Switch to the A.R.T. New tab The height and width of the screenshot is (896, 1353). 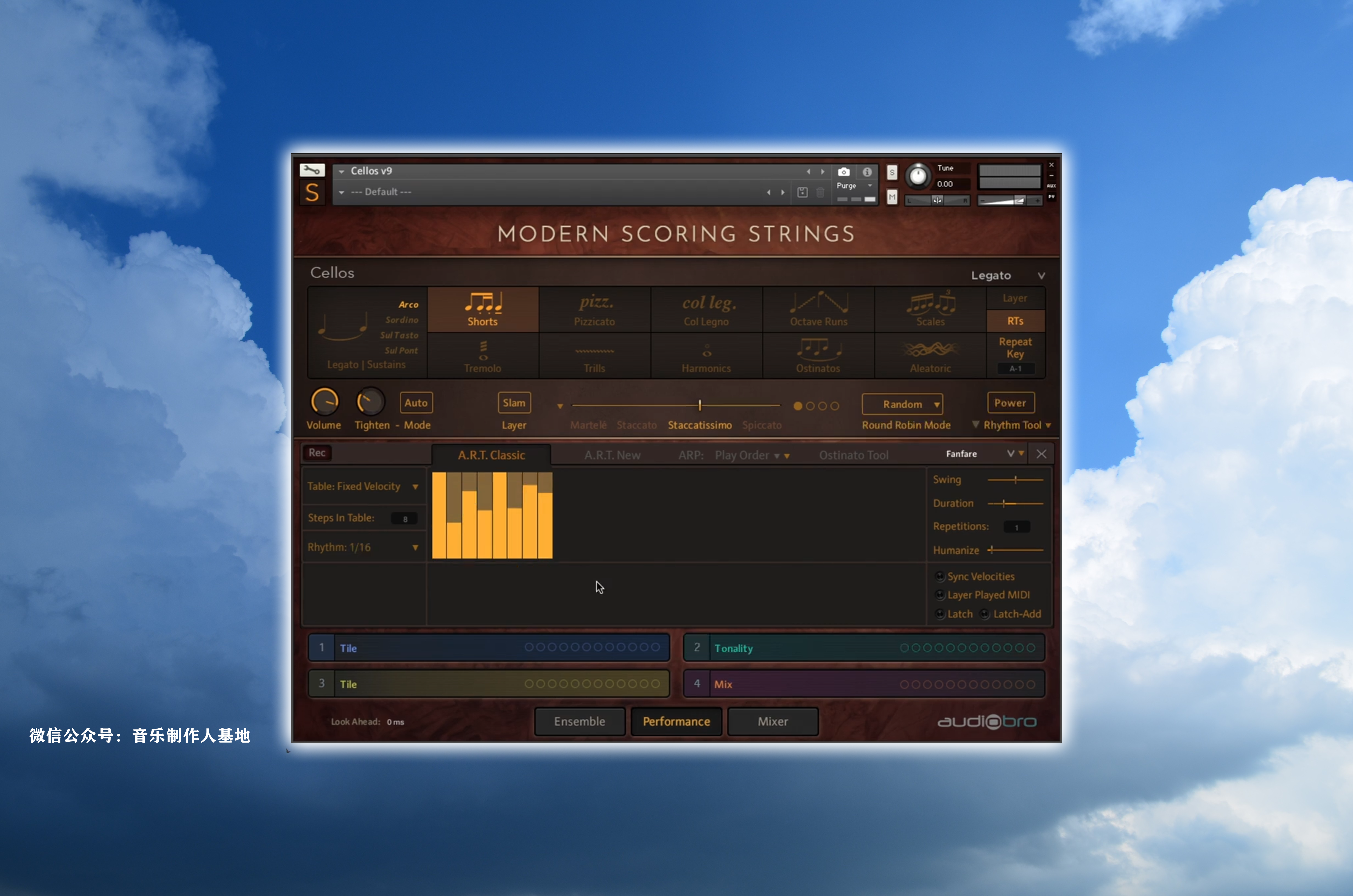tap(613, 455)
